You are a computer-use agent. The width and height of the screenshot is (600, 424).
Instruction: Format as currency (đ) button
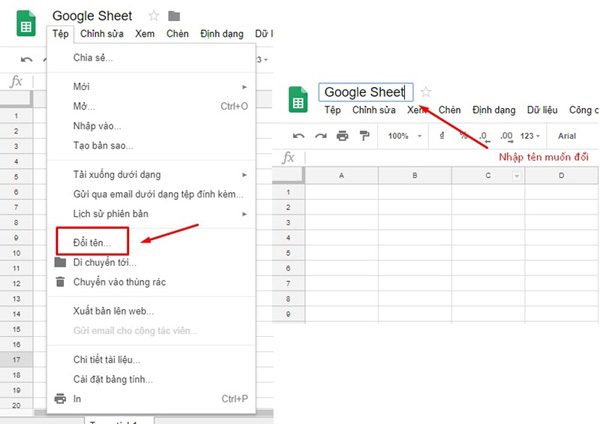442,135
